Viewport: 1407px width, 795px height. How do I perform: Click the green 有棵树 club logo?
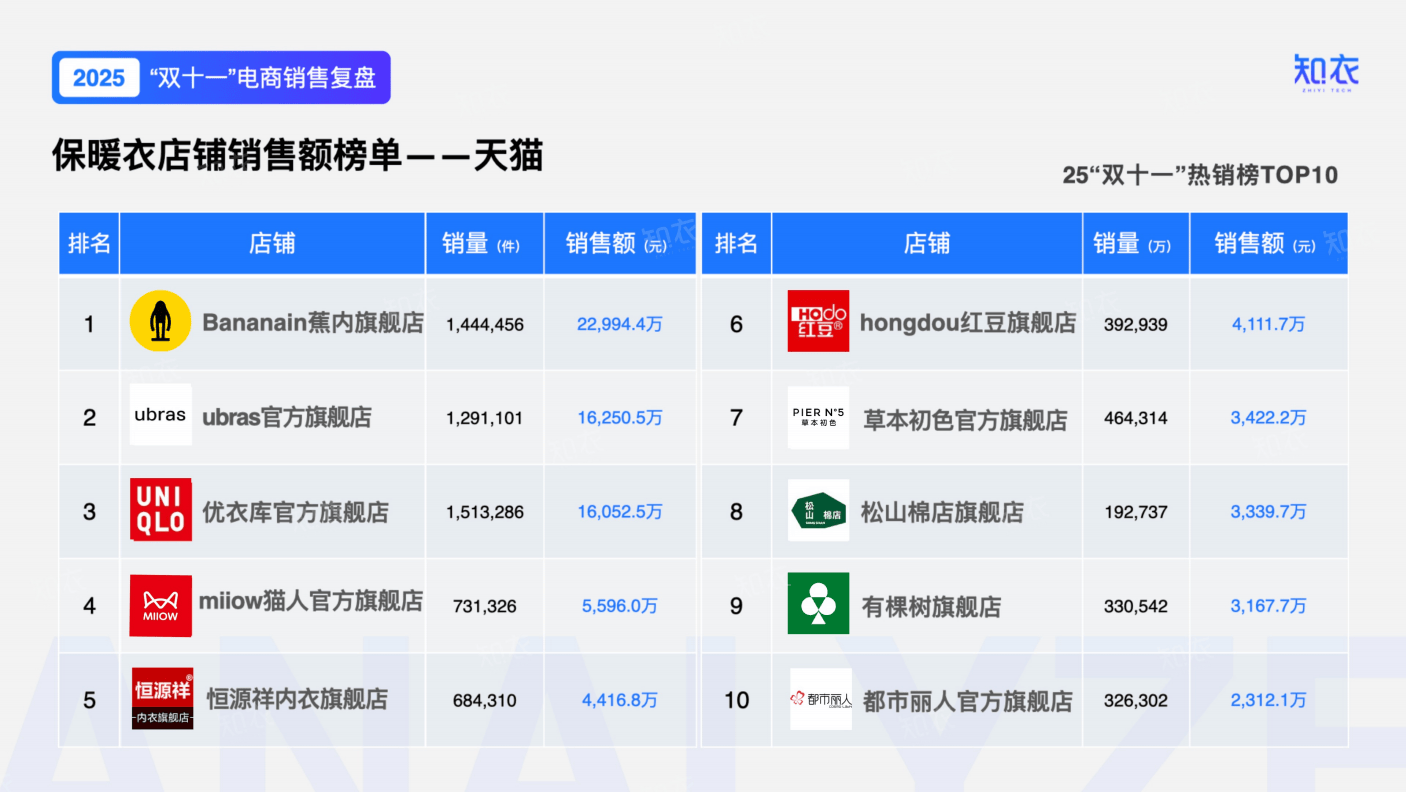[x=818, y=604]
